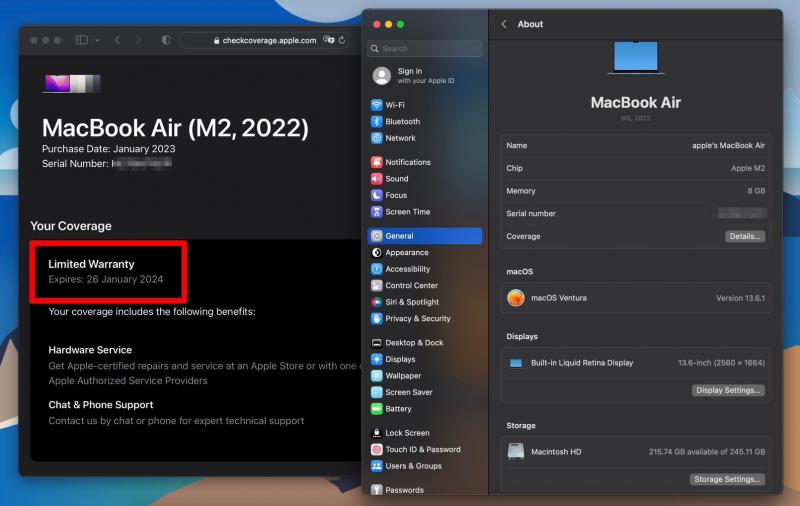Select Desktop & Dock icon

coord(377,343)
